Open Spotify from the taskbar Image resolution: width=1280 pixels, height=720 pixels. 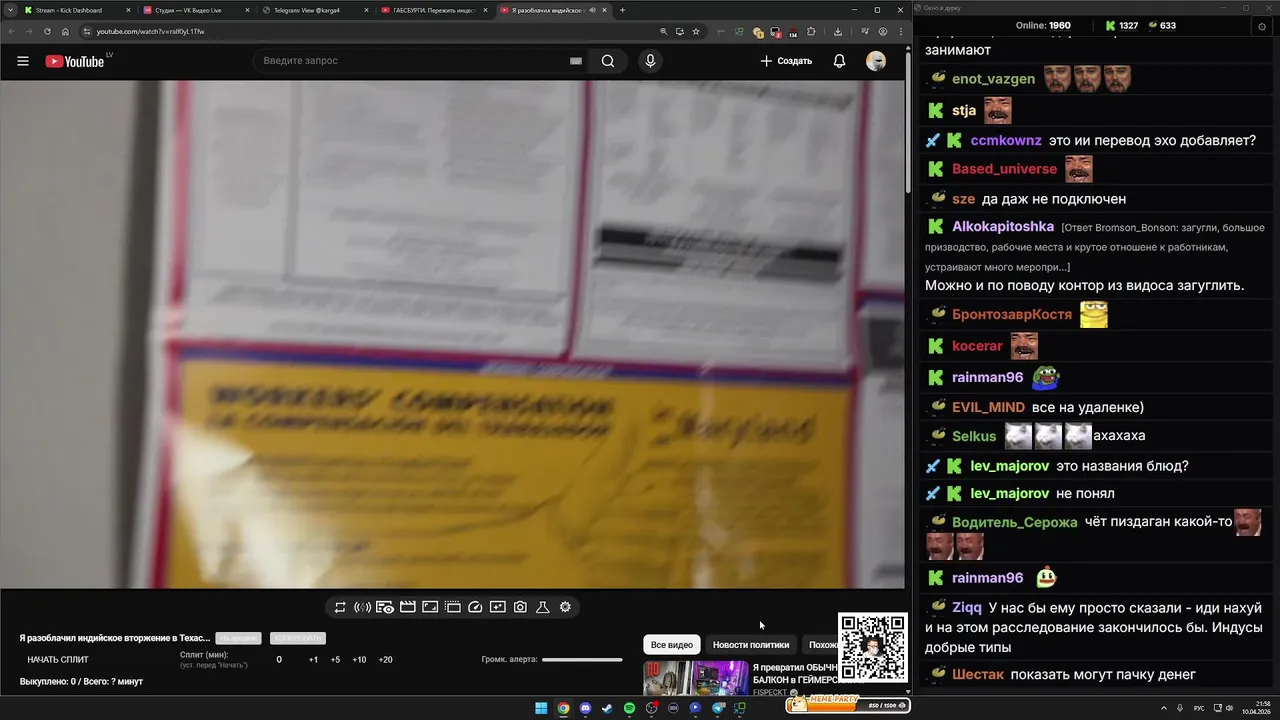tap(629, 708)
